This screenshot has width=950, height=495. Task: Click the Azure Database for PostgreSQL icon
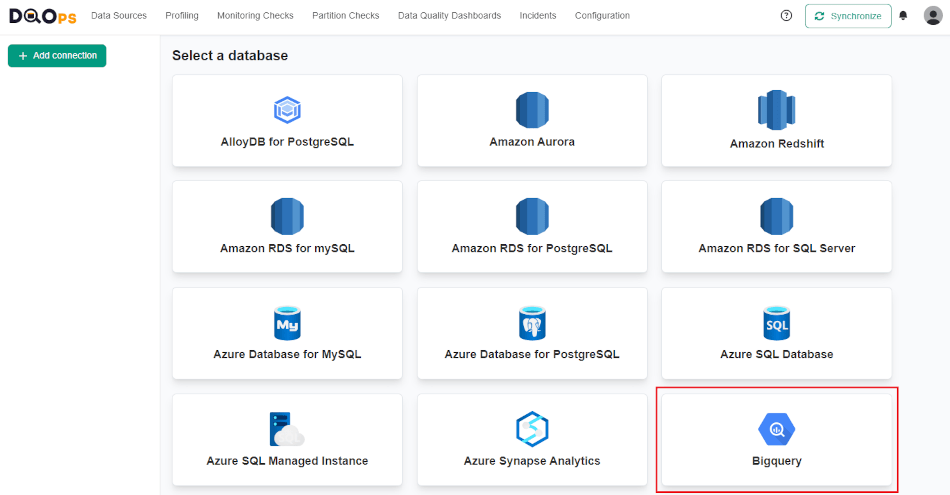click(532, 323)
